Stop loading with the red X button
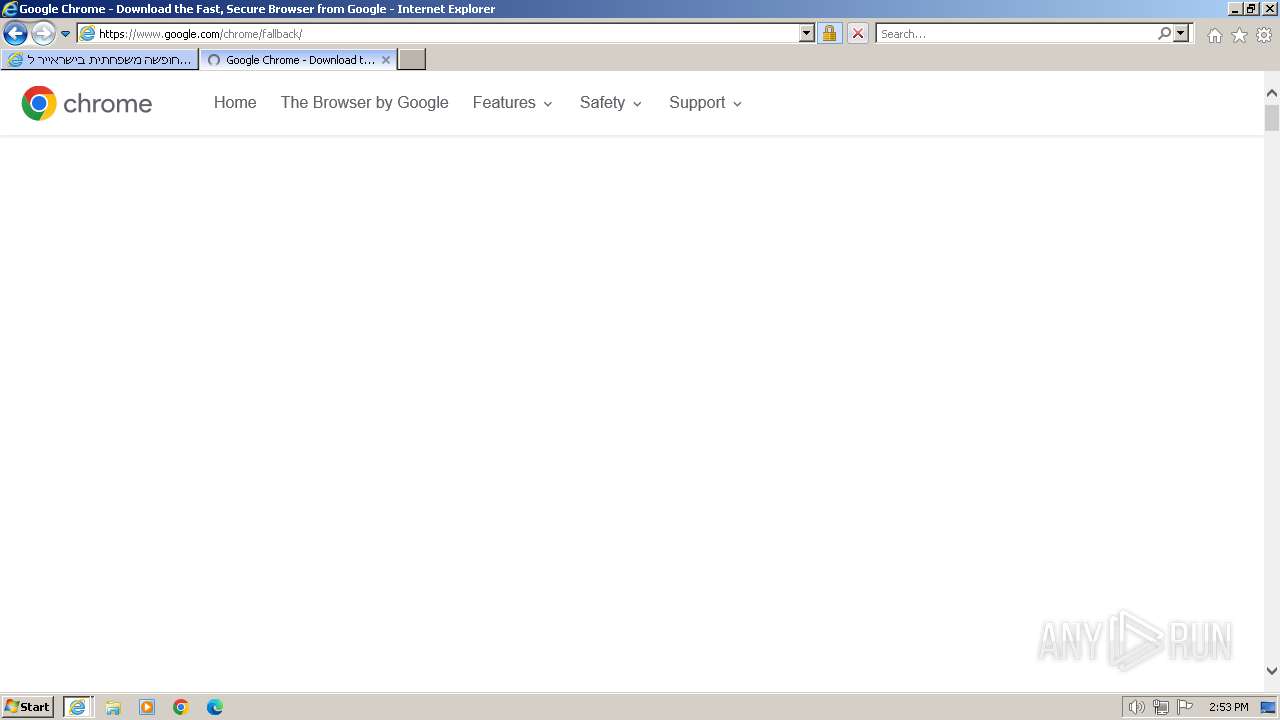This screenshot has height=720, width=1280. (x=857, y=34)
